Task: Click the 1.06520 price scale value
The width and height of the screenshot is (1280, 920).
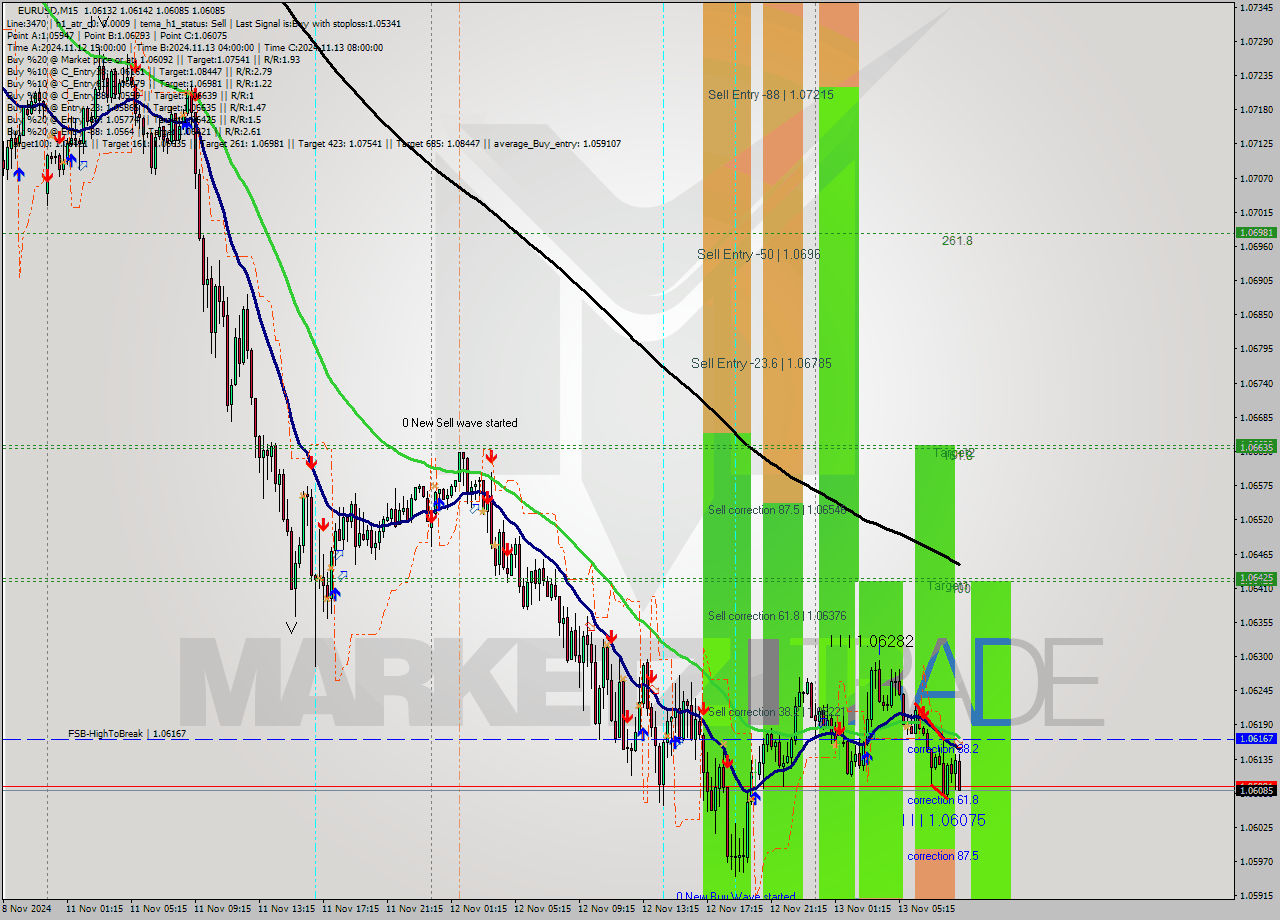Action: pos(1256,519)
